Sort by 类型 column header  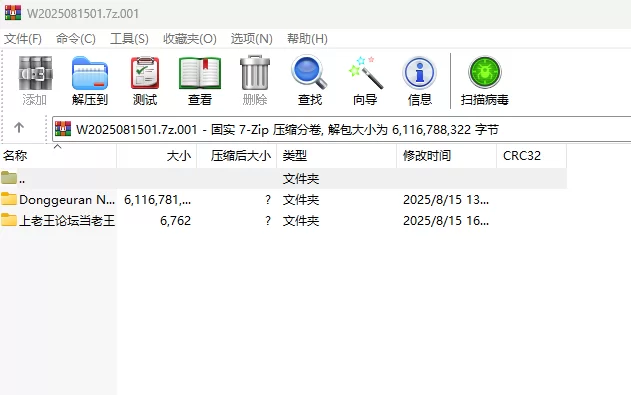point(336,156)
